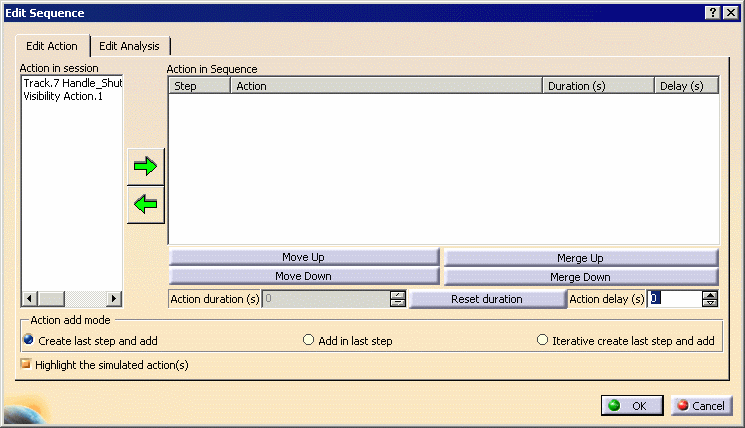Viewport: 745px width, 428px height.
Task: Click the Cancel button
Action: pos(701,406)
